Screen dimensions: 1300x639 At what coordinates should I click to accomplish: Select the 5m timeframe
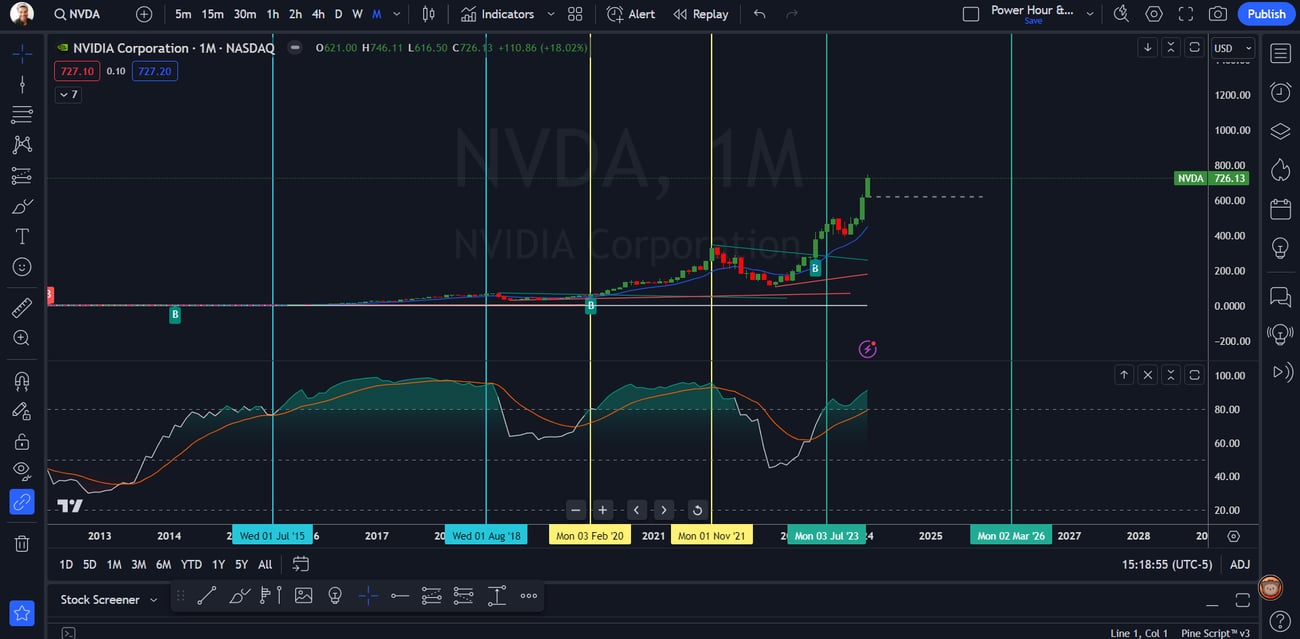[x=183, y=14]
